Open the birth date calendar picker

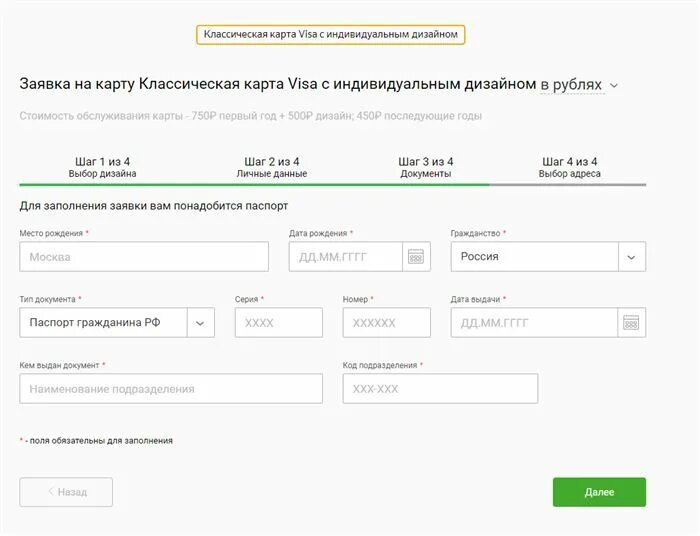pyautogui.click(x=416, y=257)
